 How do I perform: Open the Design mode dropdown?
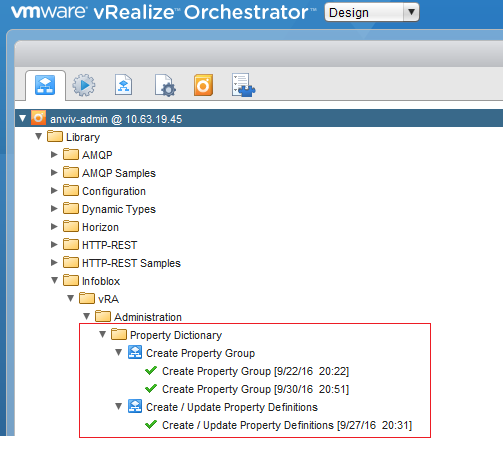click(372, 12)
